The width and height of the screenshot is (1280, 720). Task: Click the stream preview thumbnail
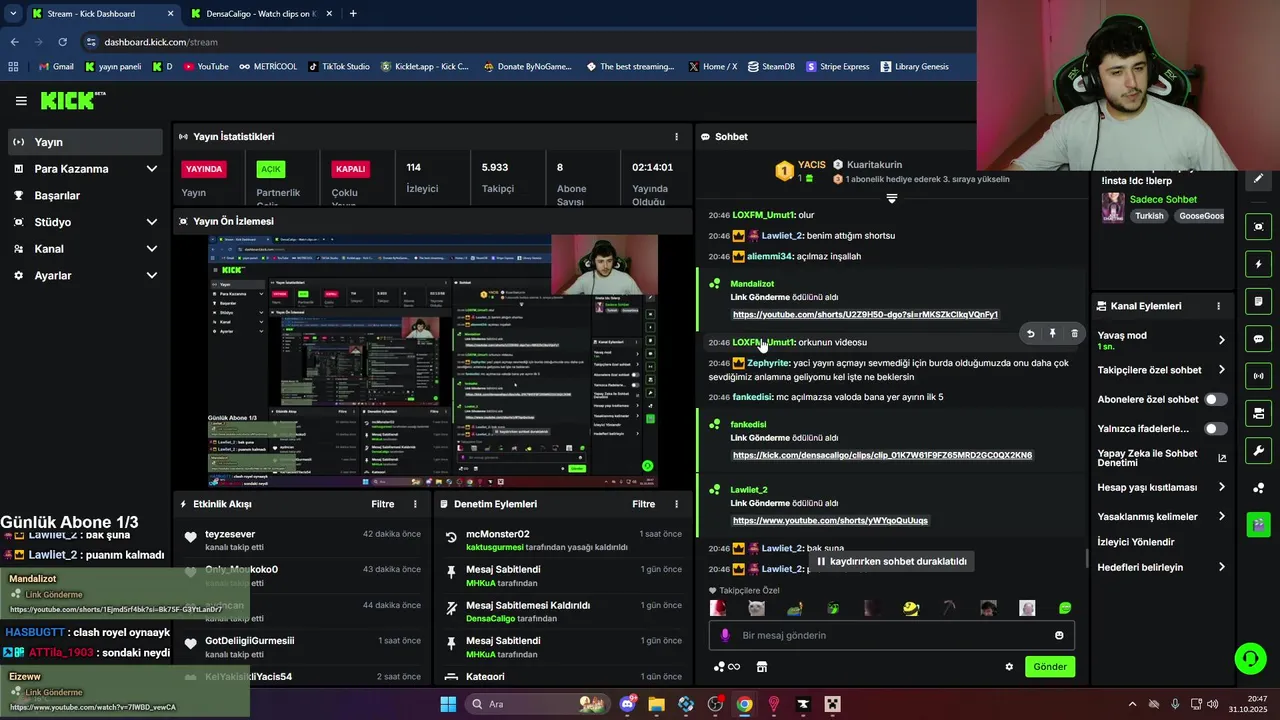(x=433, y=361)
